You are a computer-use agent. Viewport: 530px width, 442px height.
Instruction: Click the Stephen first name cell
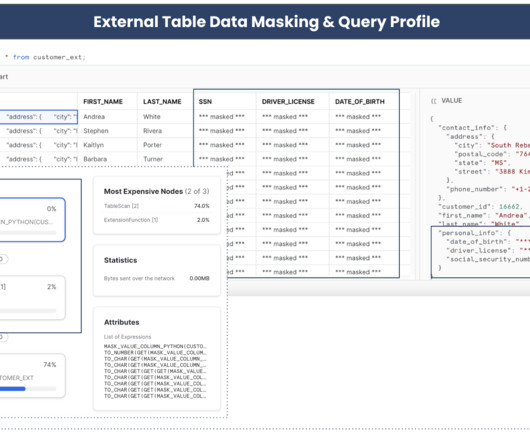click(107, 131)
